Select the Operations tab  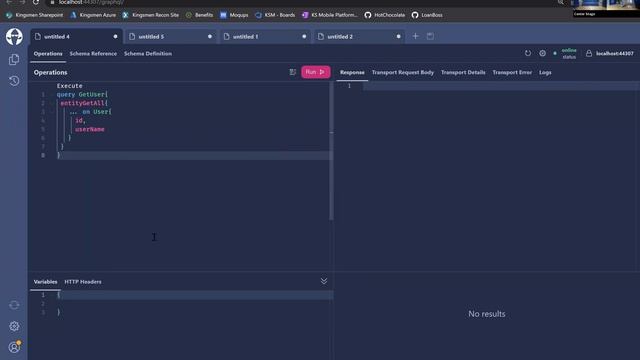click(48, 53)
